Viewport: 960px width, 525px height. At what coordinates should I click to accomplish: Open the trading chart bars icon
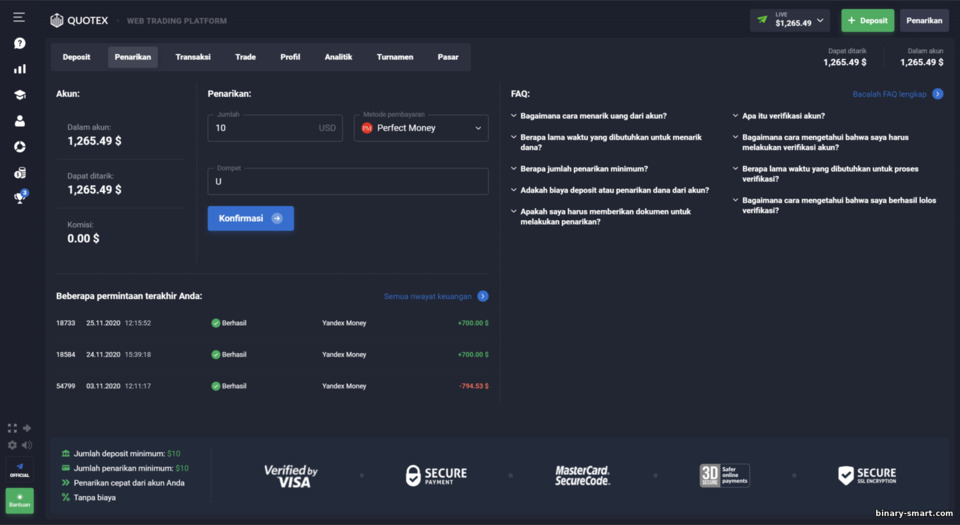coord(20,69)
